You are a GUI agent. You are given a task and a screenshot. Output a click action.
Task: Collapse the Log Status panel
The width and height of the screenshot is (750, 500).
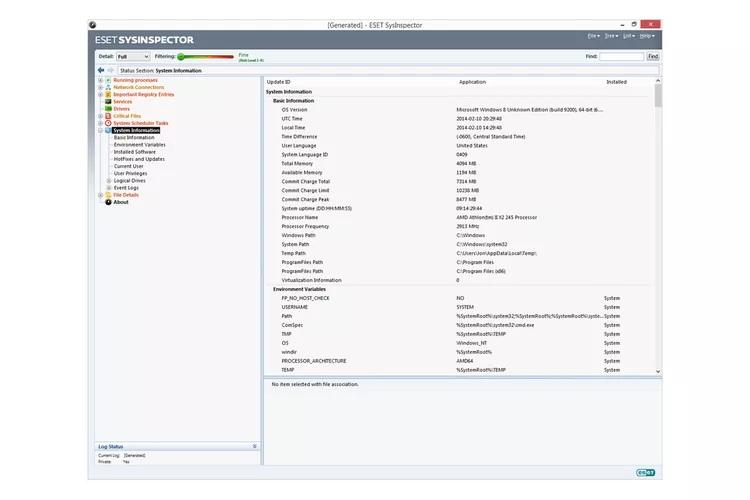(x=254, y=446)
